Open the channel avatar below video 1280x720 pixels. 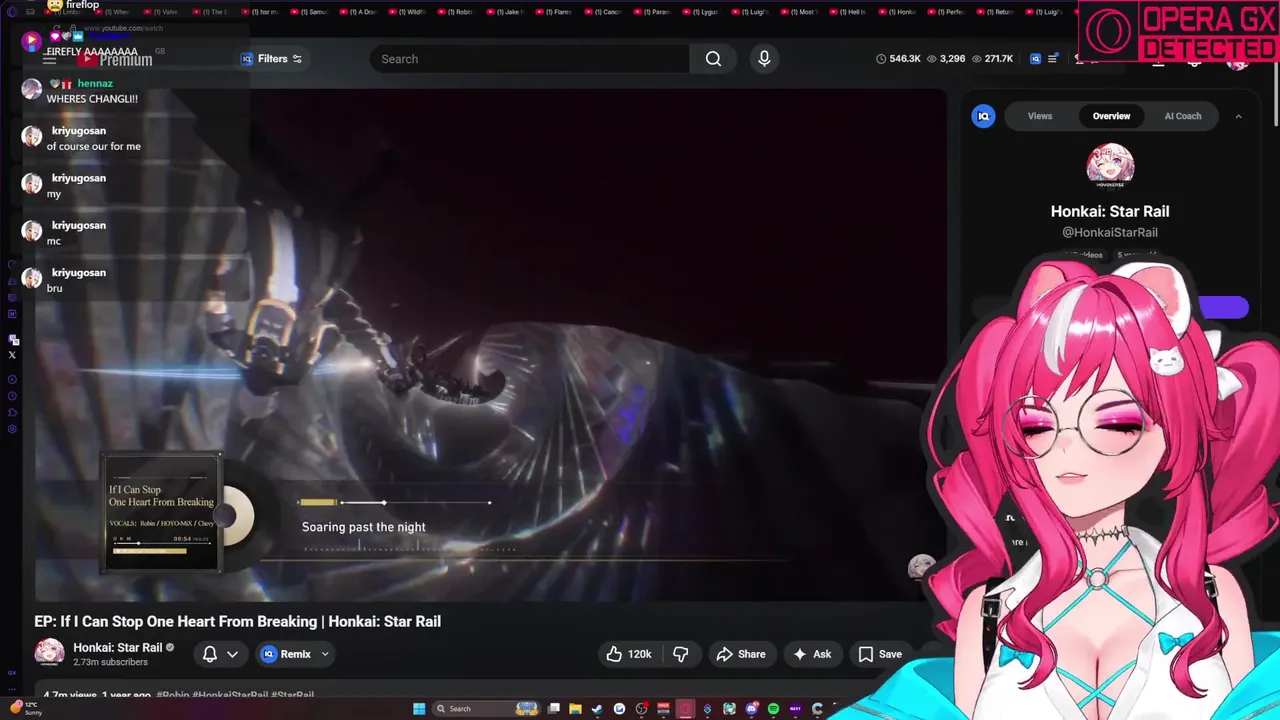click(x=49, y=653)
